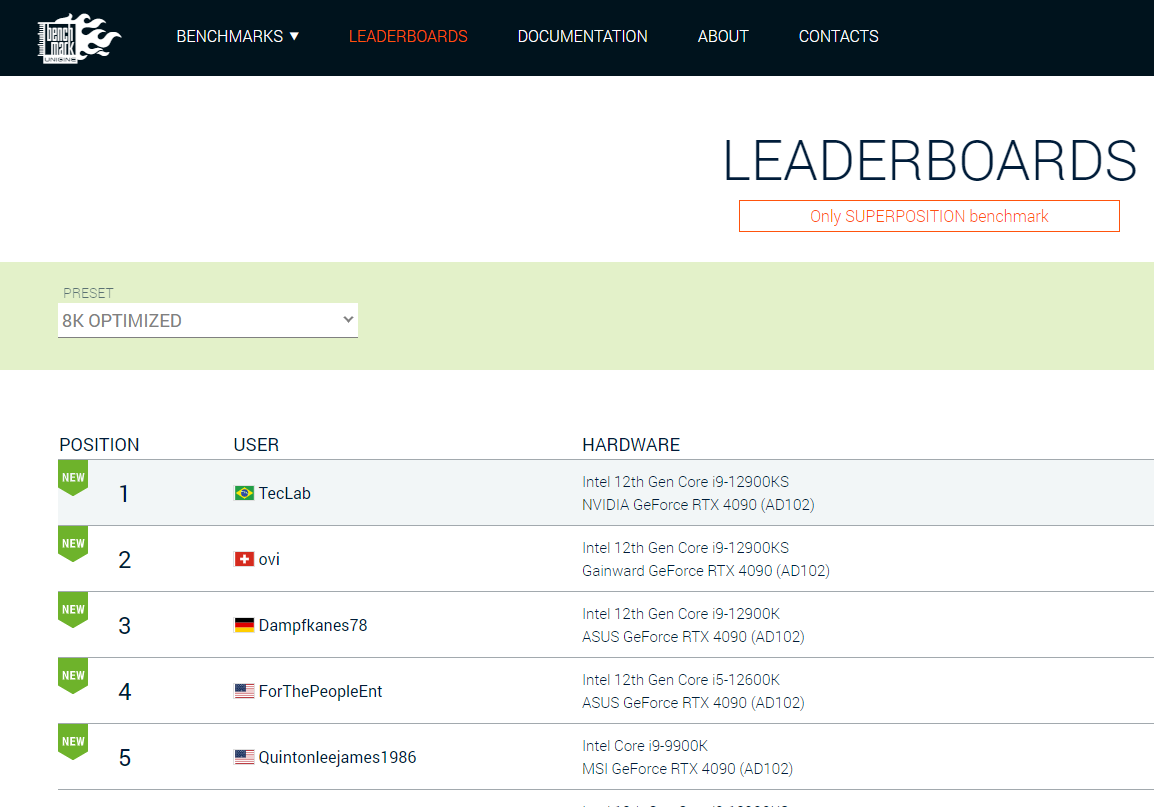Click the NEW badge on position 4
Image resolution: width=1154 pixels, height=807 pixels.
[x=73, y=676]
